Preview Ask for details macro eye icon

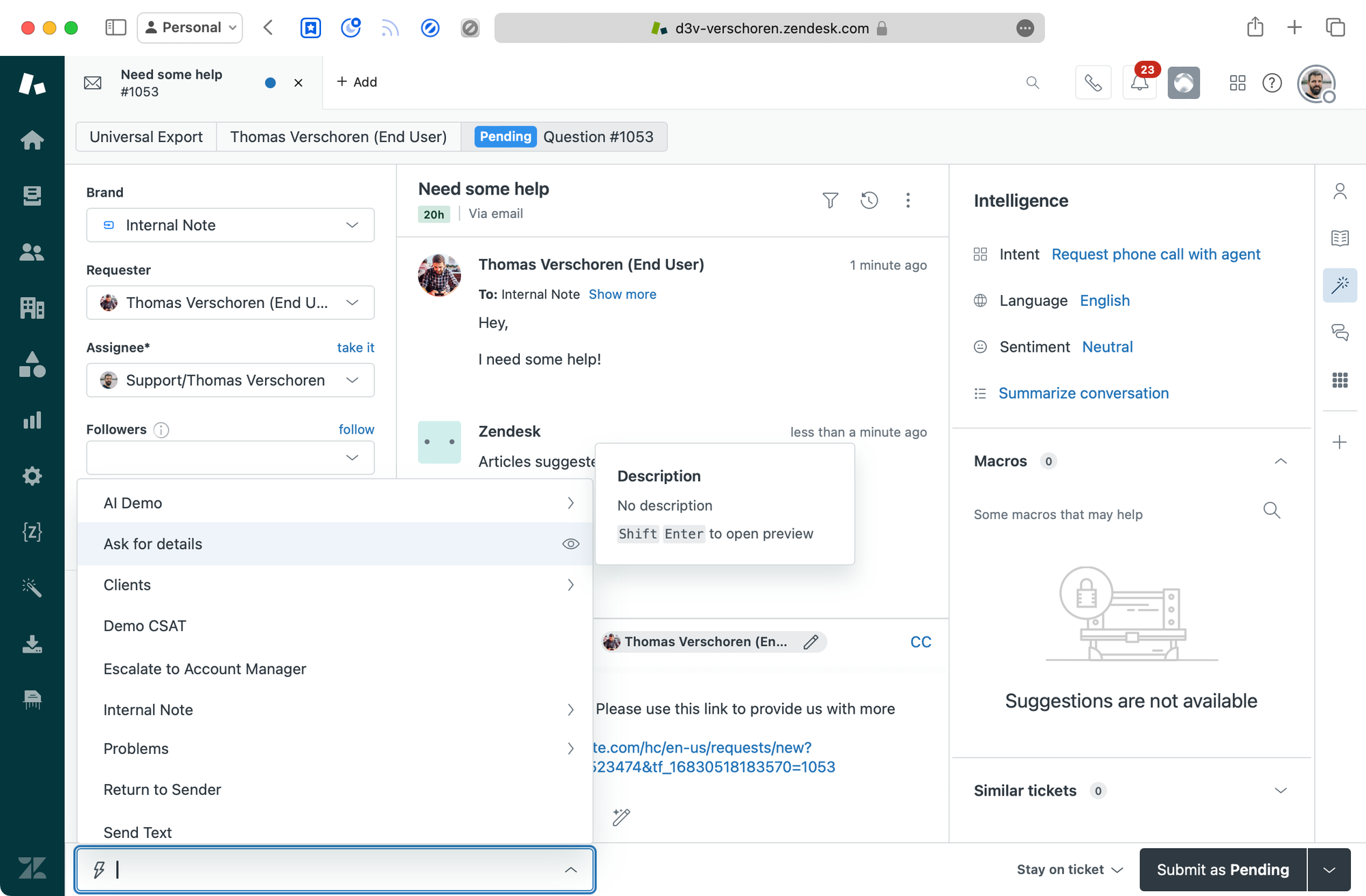(570, 544)
